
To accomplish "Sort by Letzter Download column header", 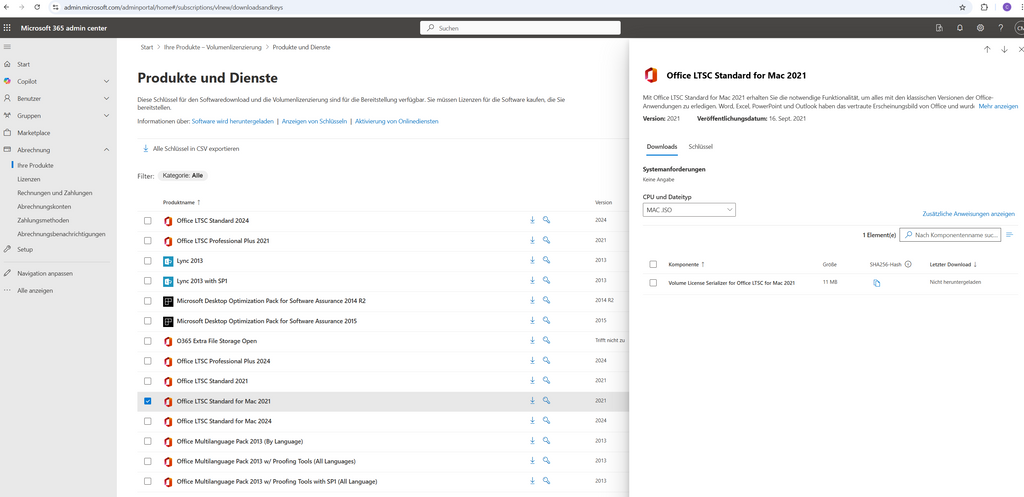I will coord(953,265).
